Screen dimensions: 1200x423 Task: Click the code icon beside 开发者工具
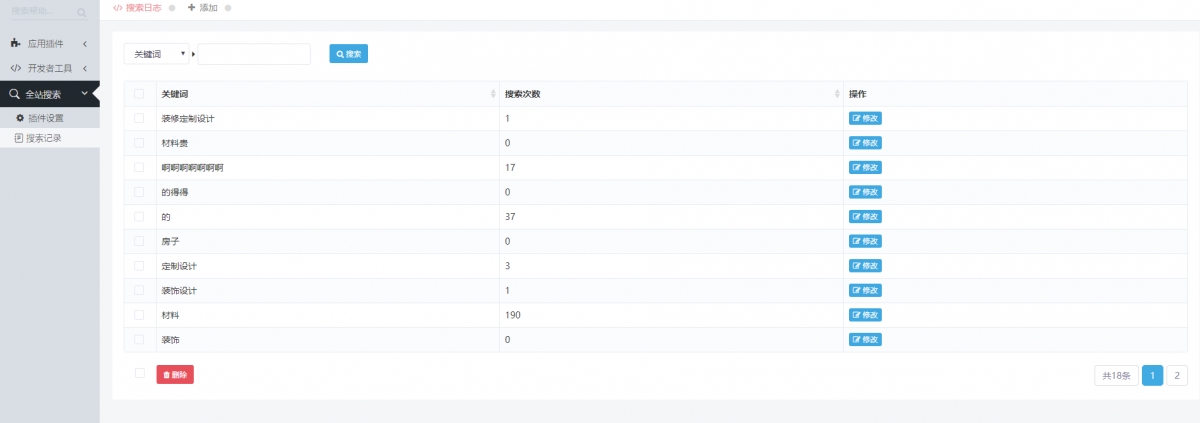[15, 68]
